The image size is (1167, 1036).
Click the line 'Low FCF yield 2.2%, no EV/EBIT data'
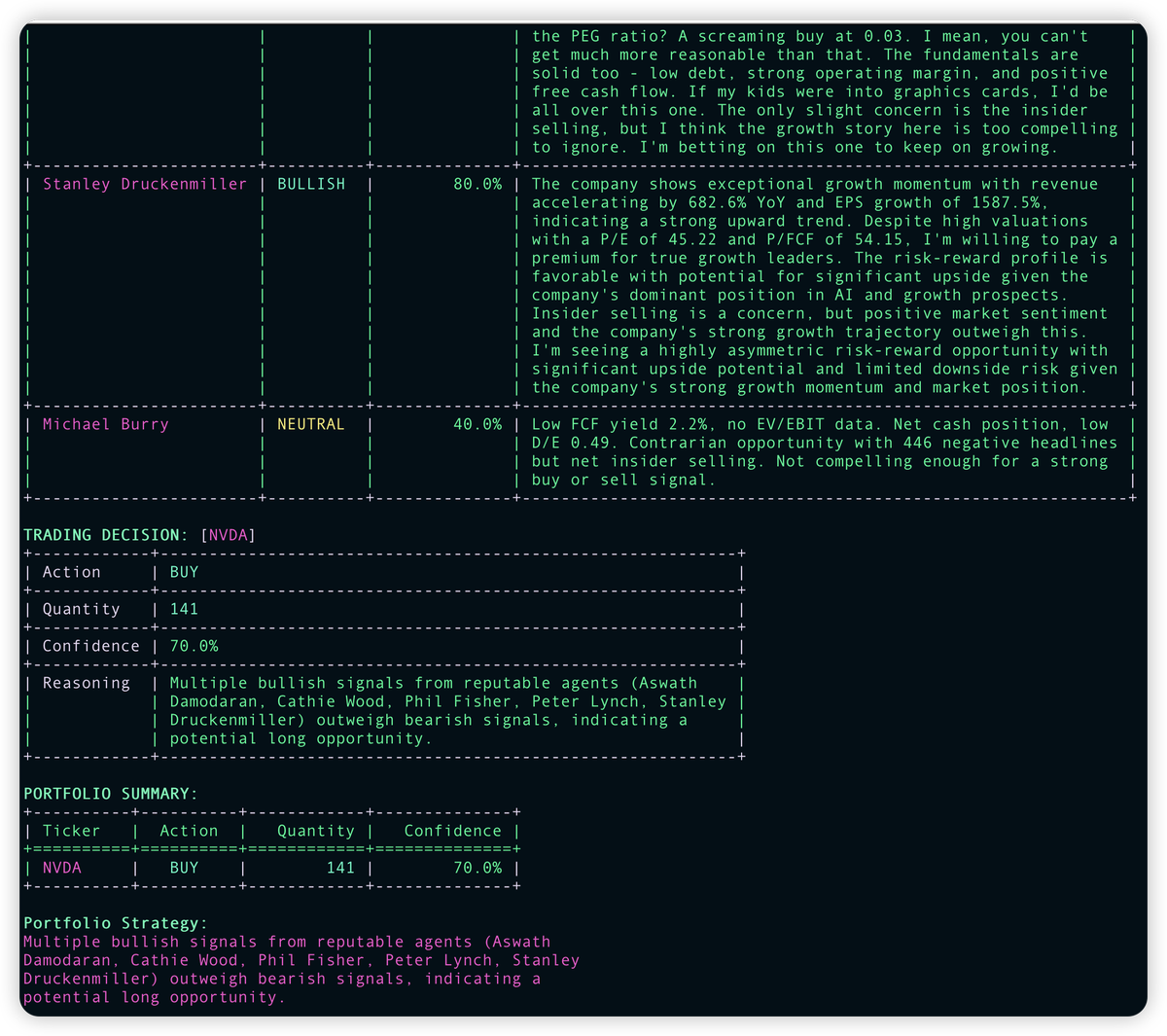[820, 424]
